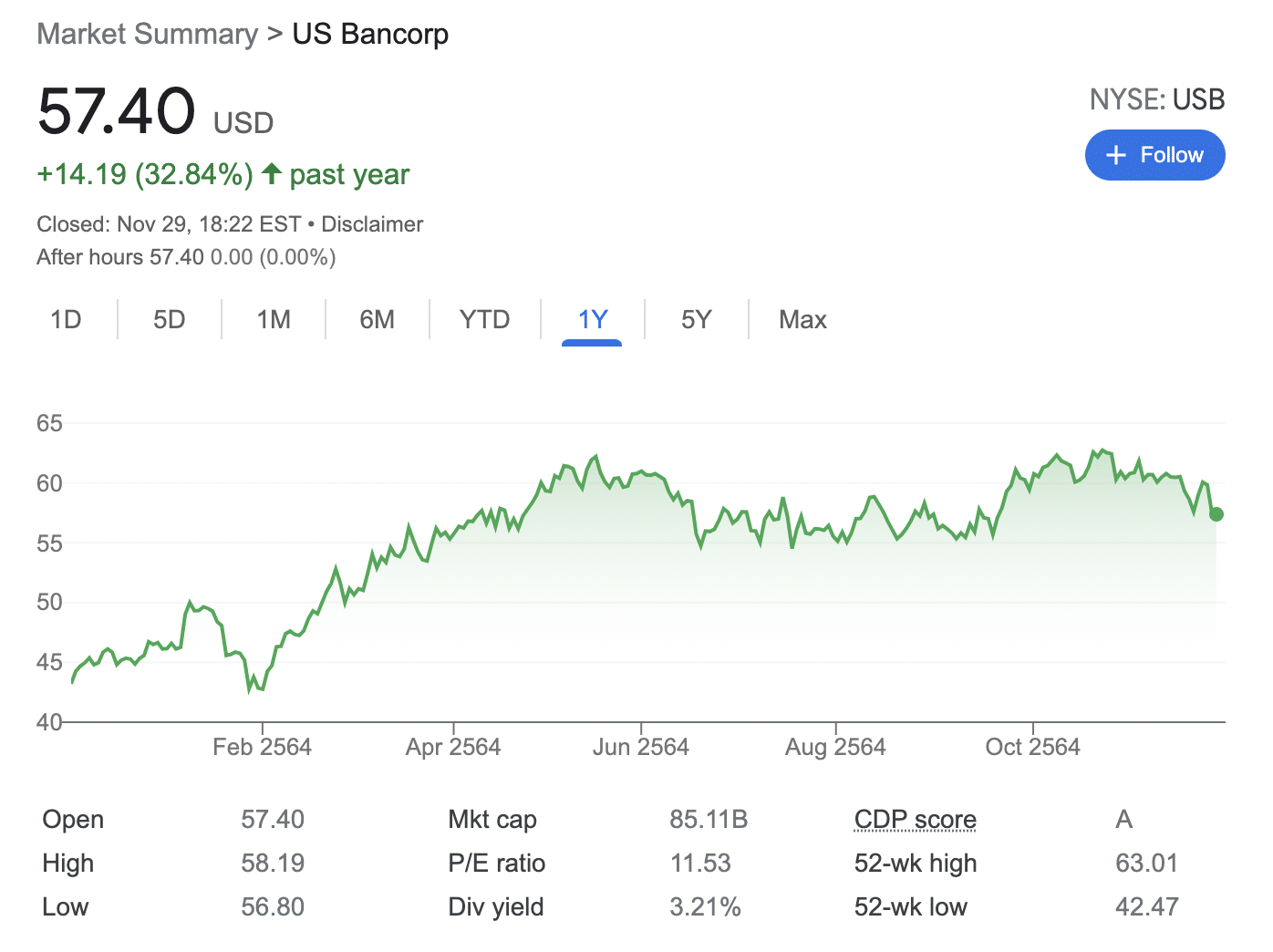Click the plus icon in Follow button
This screenshot has width=1273, height=952.
tap(1116, 155)
